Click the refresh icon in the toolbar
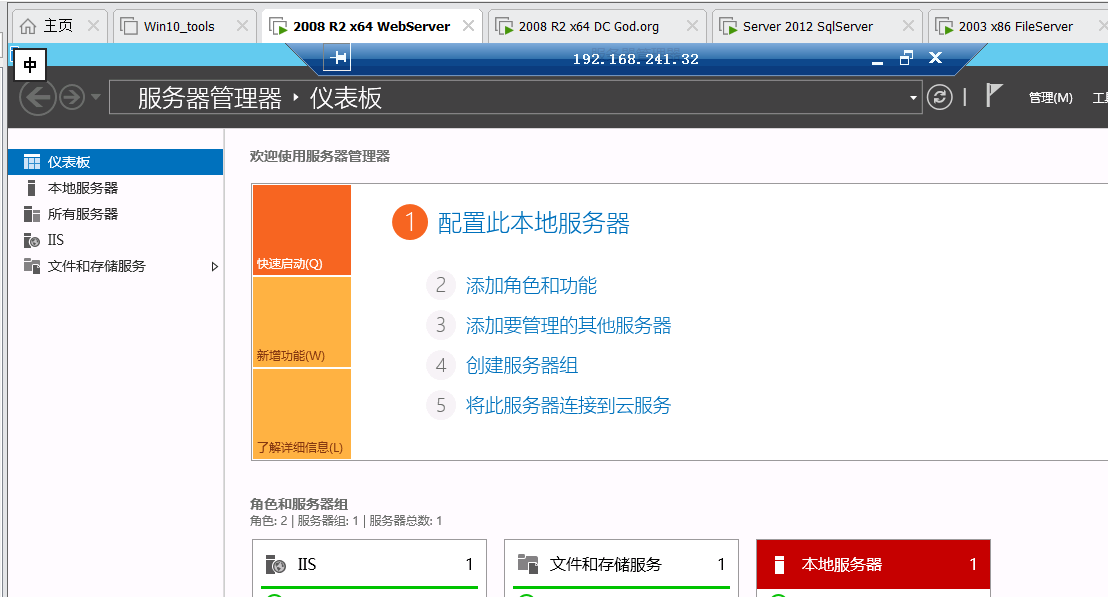This screenshot has height=597, width=1108. point(939,97)
